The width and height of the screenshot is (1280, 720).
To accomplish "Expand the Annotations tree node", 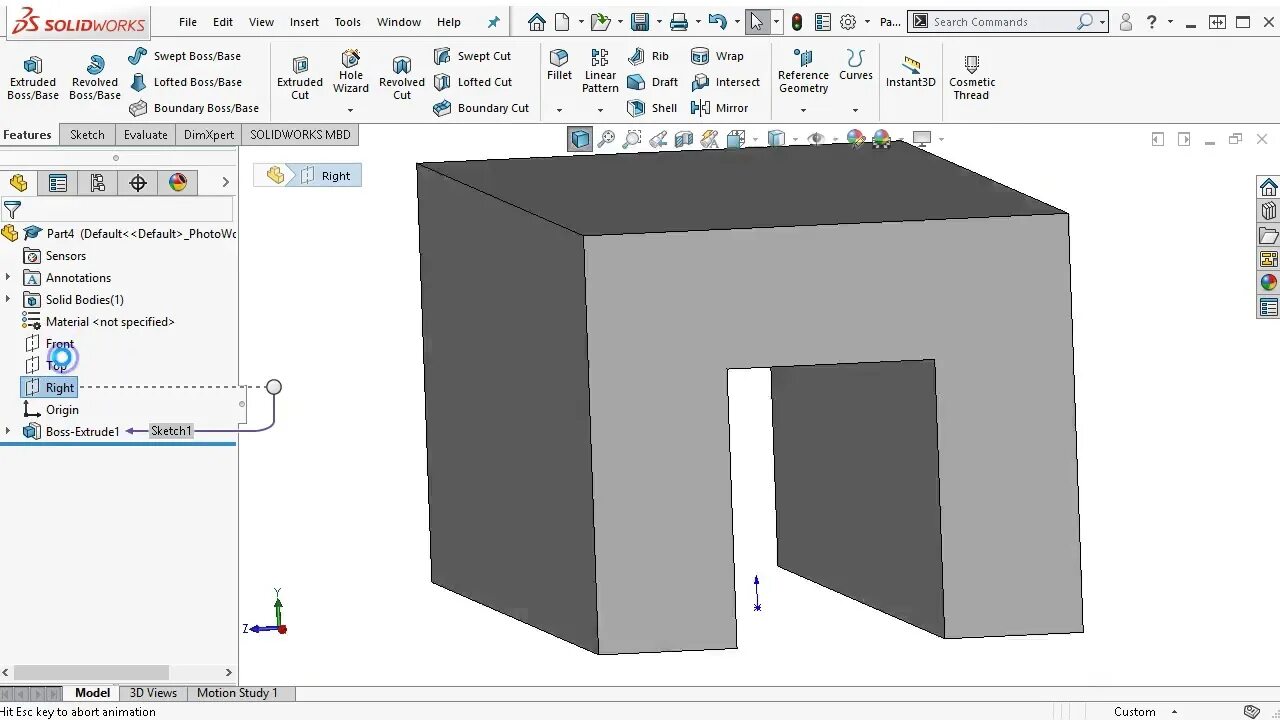I will tap(8, 277).
